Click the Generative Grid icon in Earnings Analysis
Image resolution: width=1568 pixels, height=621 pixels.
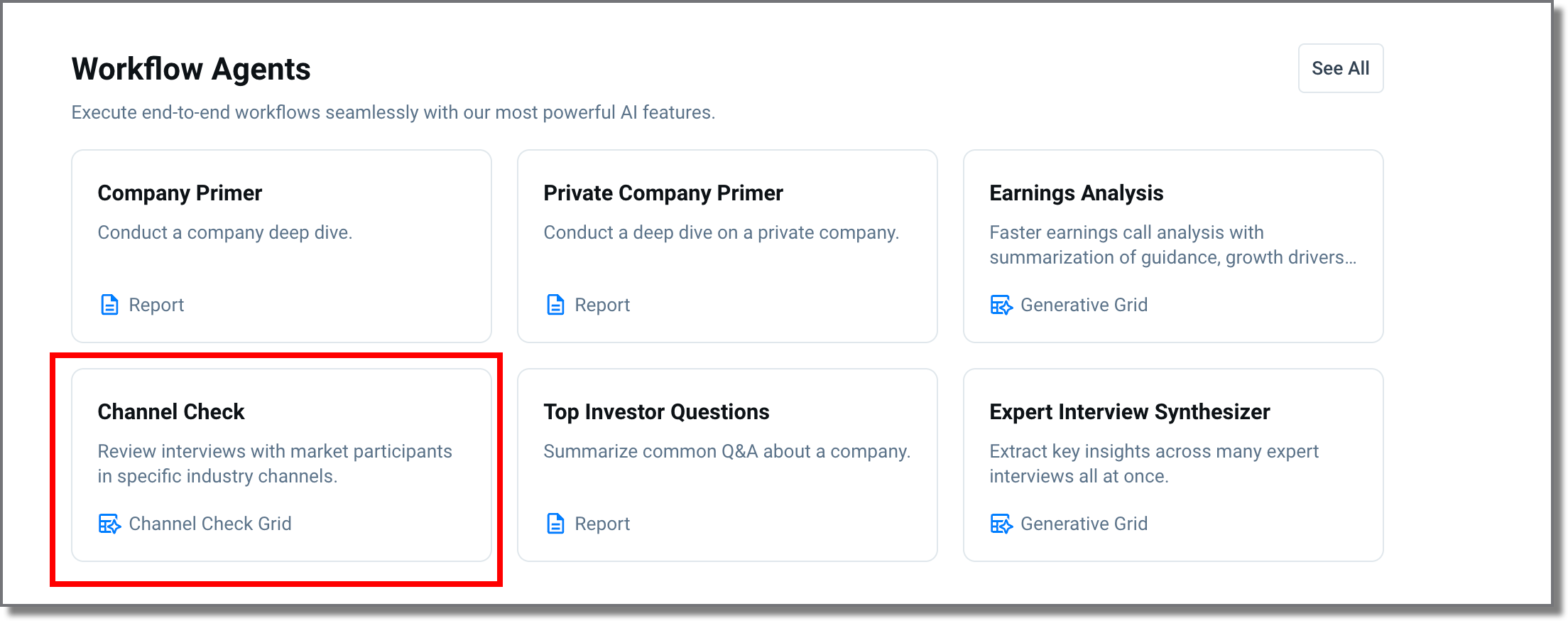pyautogui.click(x=1001, y=305)
